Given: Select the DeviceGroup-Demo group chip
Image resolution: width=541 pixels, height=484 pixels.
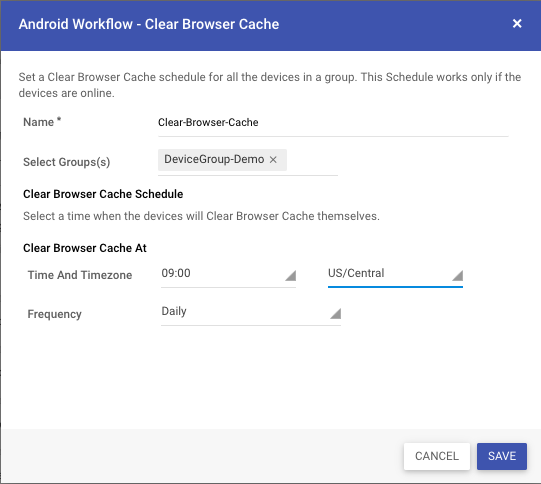Looking at the screenshot, I should [x=214, y=159].
